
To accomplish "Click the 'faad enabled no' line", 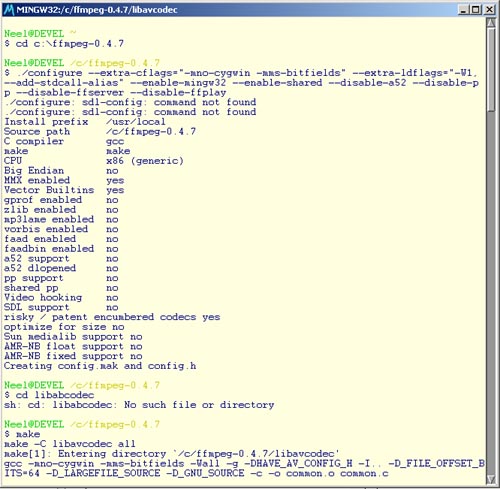I will (61, 239).
